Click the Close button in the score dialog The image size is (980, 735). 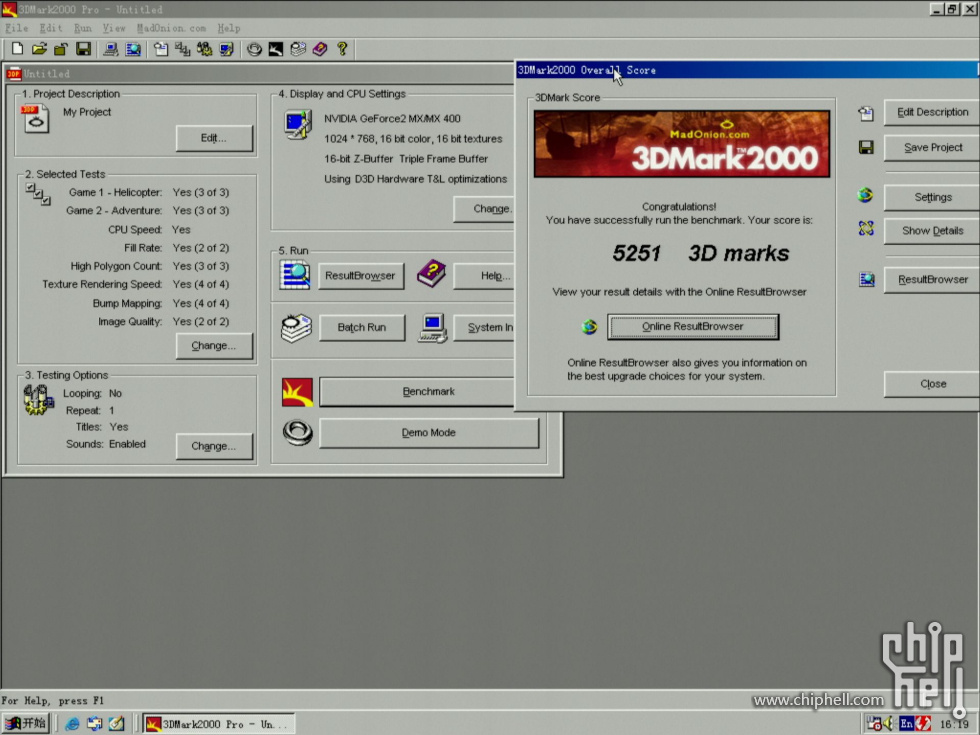tap(931, 384)
